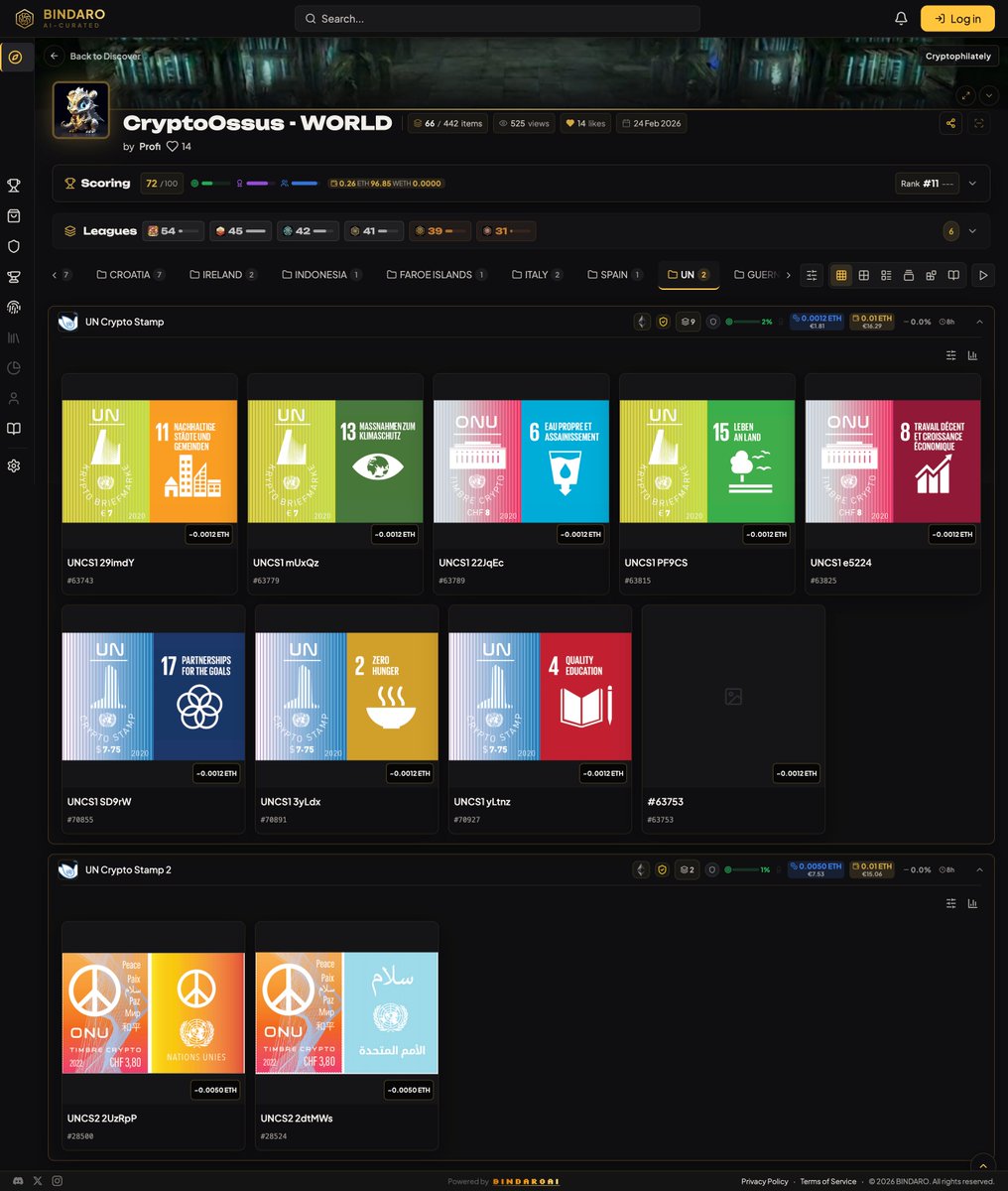Open bar chart in UN Crypto Stamp 2 section

(x=972, y=903)
